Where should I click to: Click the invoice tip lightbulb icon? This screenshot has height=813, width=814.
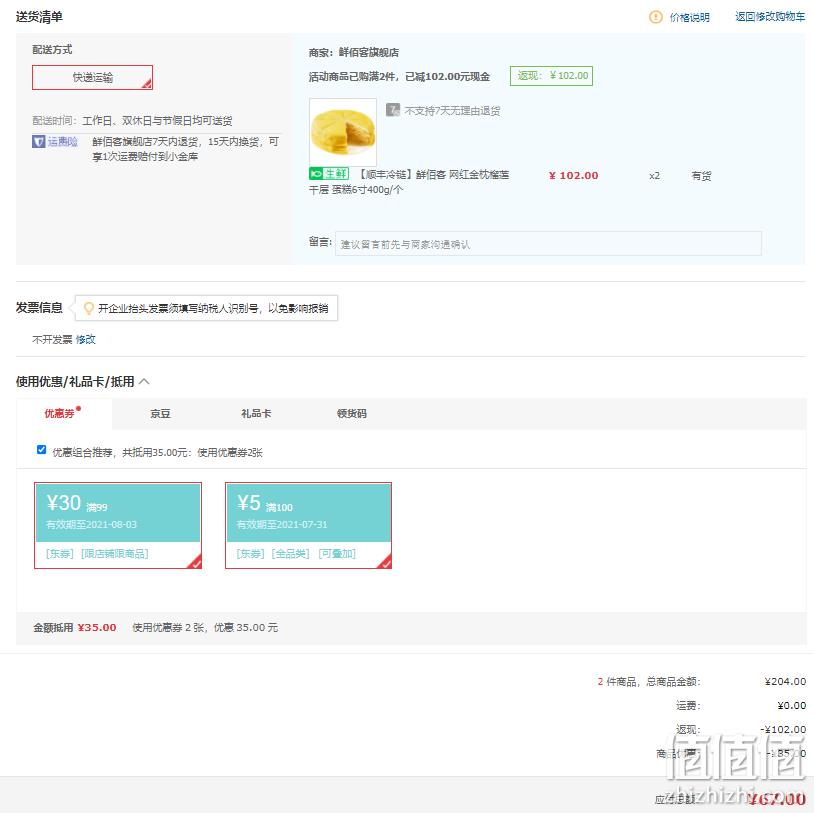[x=89, y=308]
